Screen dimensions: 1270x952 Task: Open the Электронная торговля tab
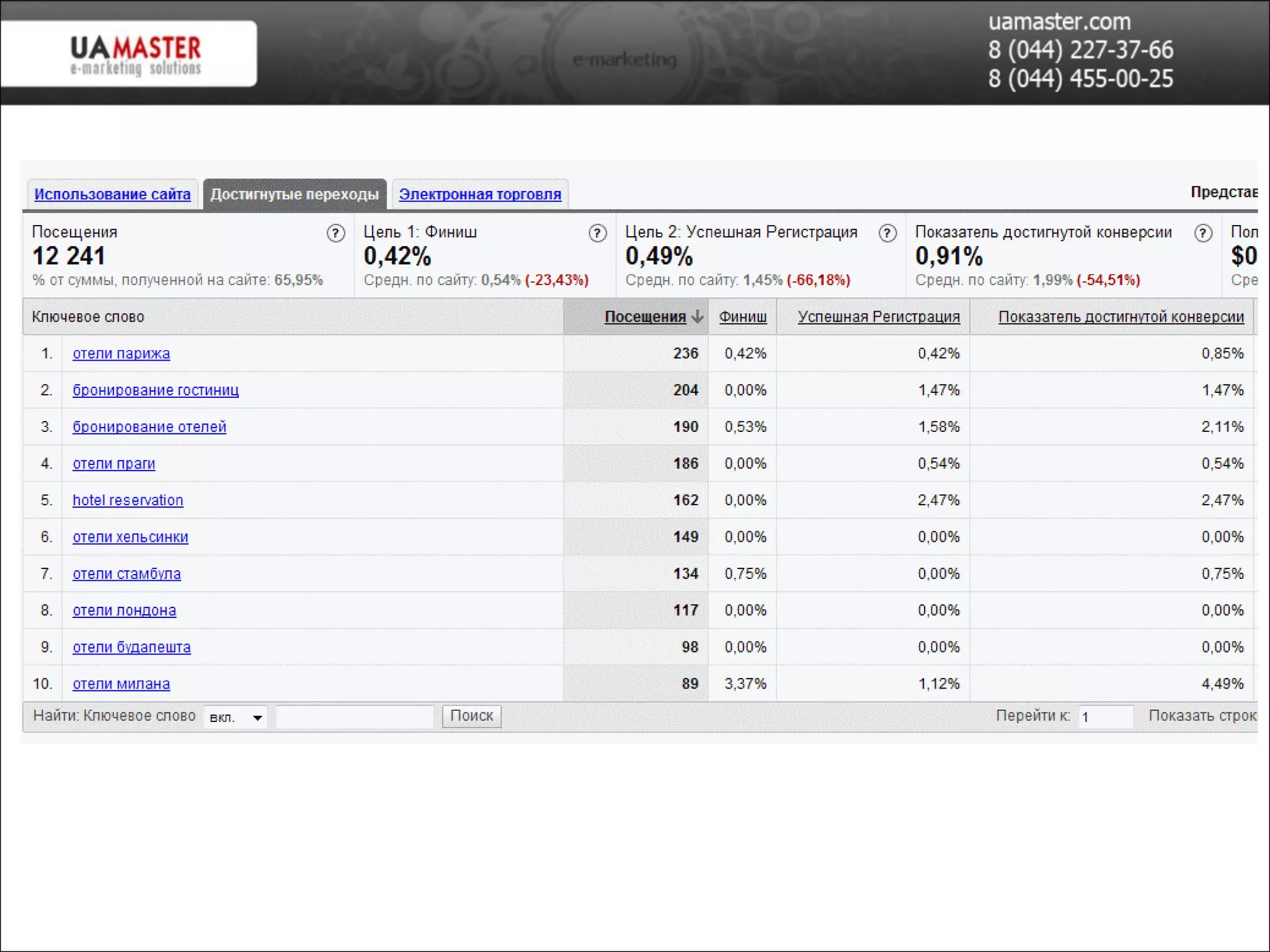[480, 194]
